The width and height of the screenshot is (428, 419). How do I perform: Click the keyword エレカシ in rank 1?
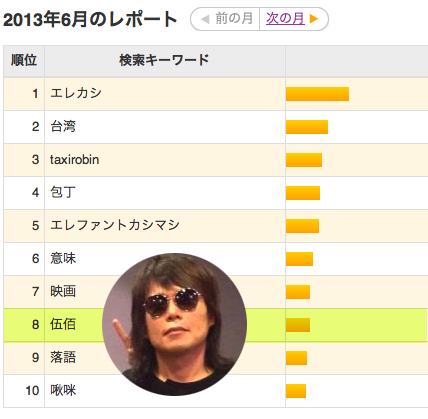pyautogui.click(x=76, y=93)
